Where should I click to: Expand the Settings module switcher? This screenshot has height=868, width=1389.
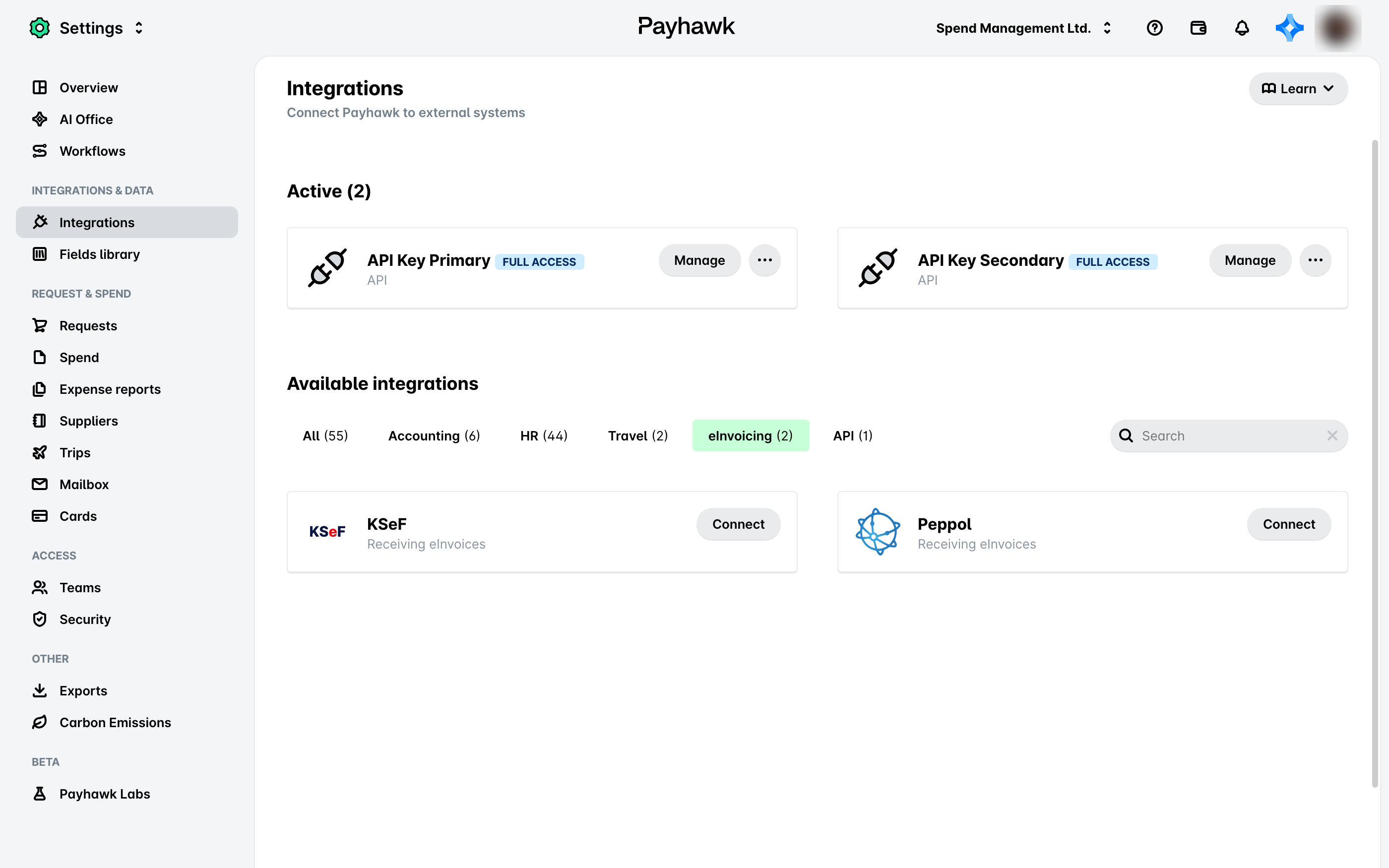click(x=139, y=28)
